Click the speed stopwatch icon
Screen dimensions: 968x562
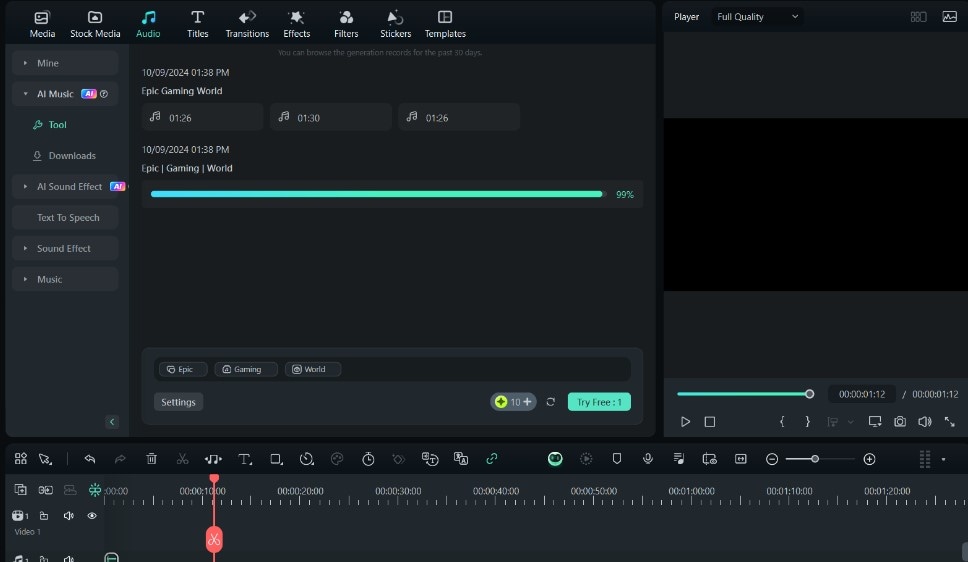point(368,459)
